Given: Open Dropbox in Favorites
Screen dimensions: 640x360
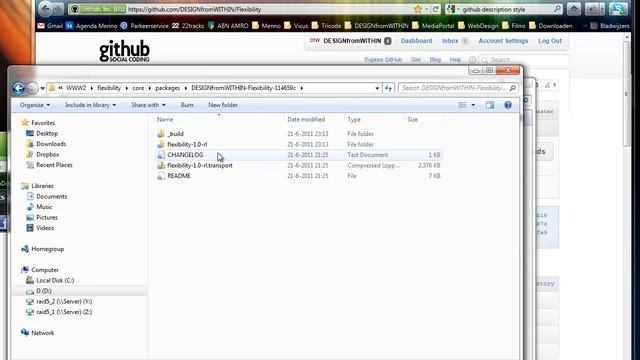Looking at the screenshot, I should (x=47, y=154).
